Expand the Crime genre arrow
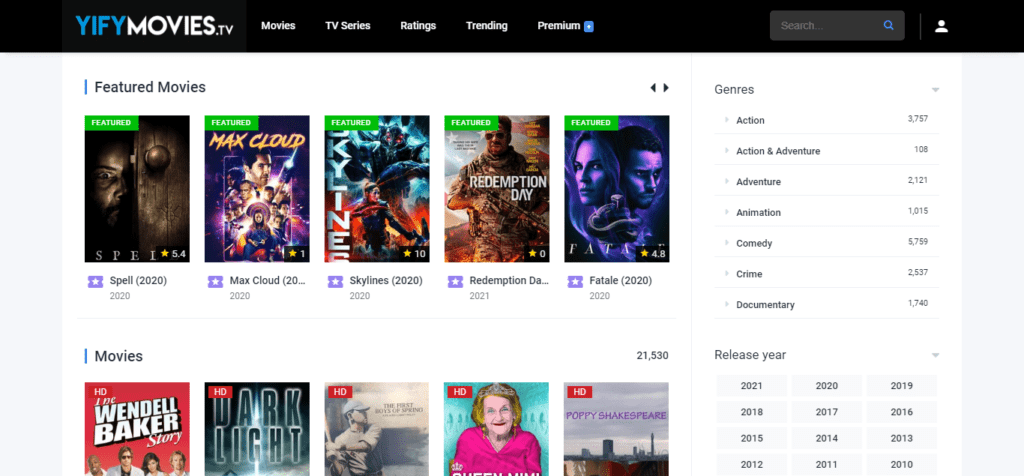The height and width of the screenshot is (476, 1024). click(x=726, y=273)
